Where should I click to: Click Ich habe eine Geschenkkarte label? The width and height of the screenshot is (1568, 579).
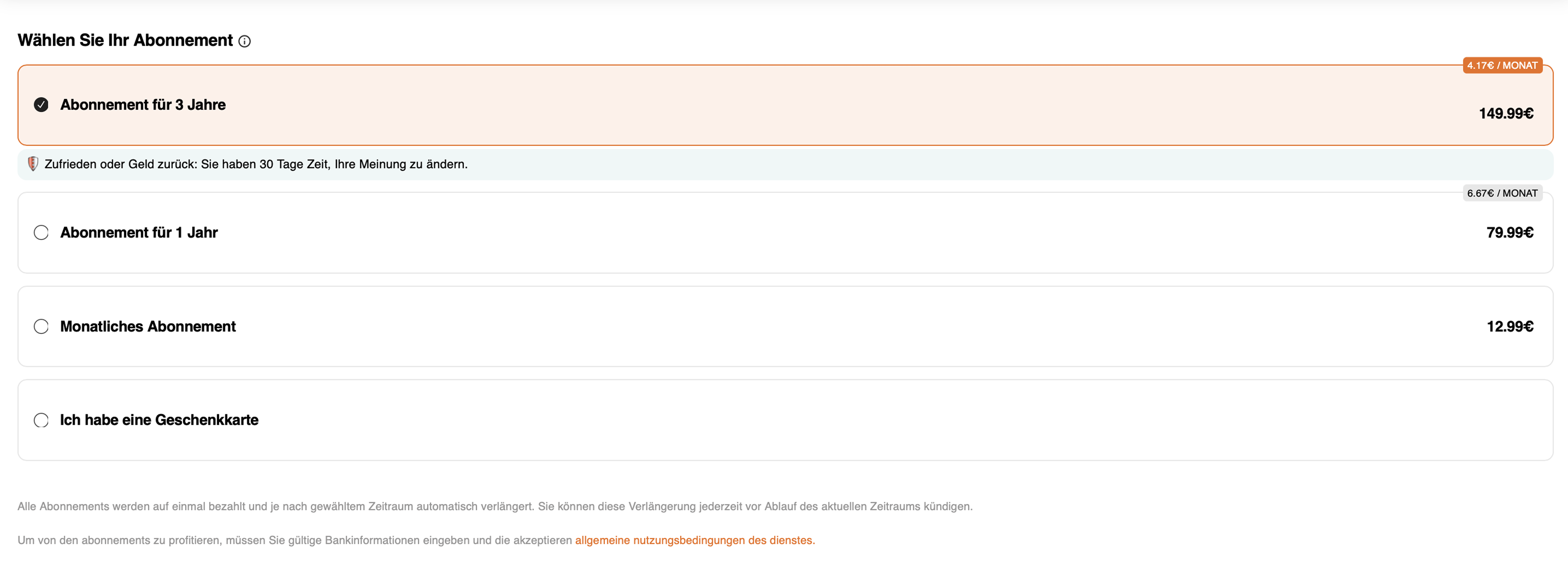point(159,420)
